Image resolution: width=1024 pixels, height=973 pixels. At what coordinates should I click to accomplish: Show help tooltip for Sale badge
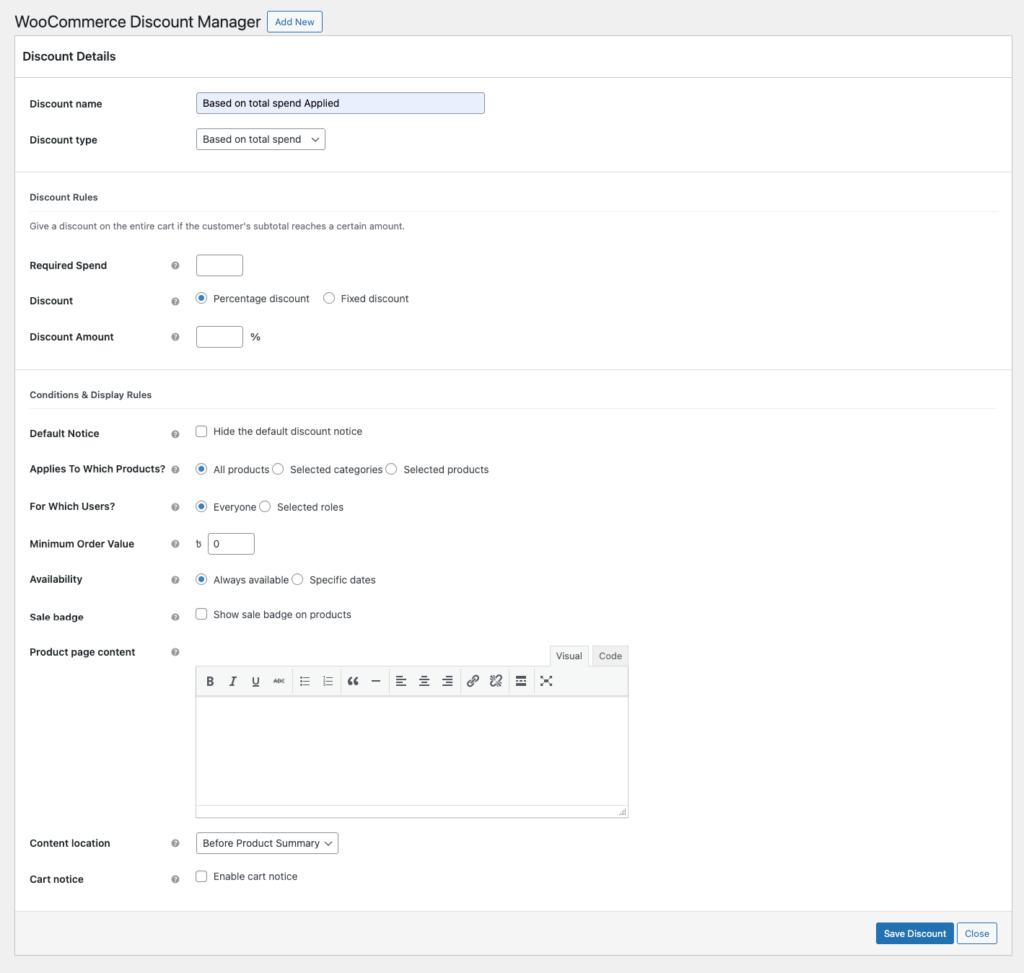175,617
